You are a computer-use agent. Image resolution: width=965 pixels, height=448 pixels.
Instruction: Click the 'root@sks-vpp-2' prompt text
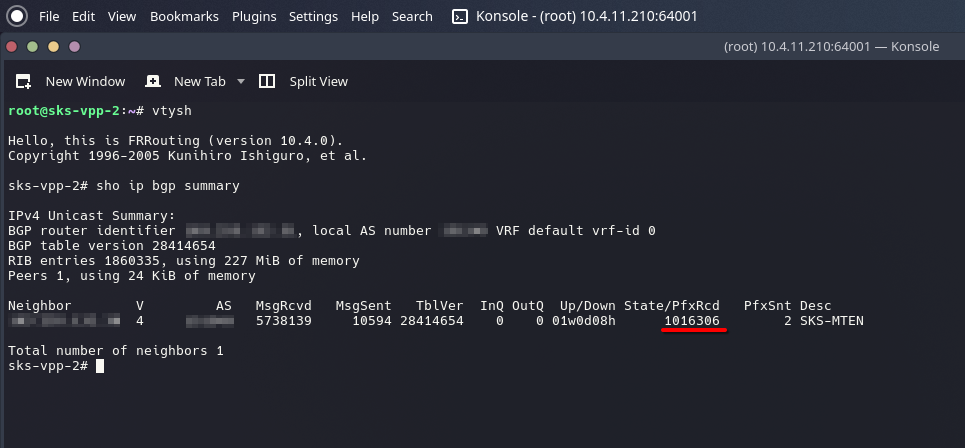63,111
